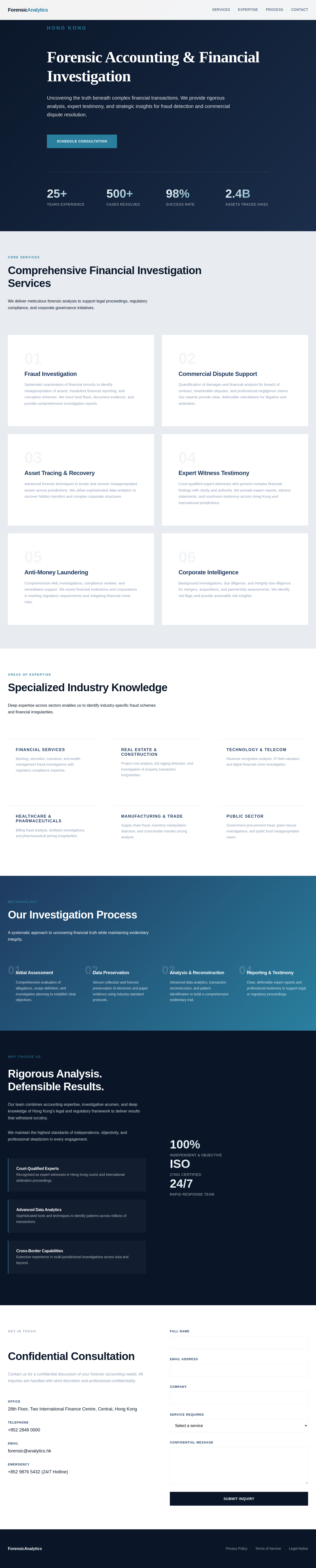
Task: Click the Public Sector heading
Action: (x=245, y=816)
